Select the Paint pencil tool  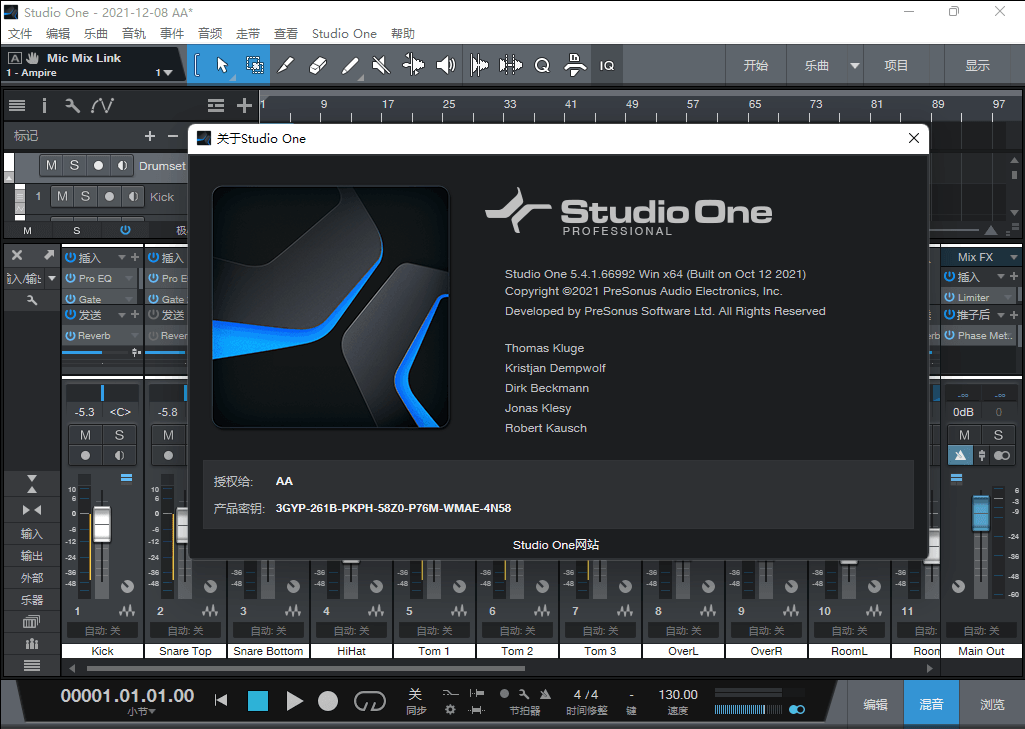click(350, 65)
